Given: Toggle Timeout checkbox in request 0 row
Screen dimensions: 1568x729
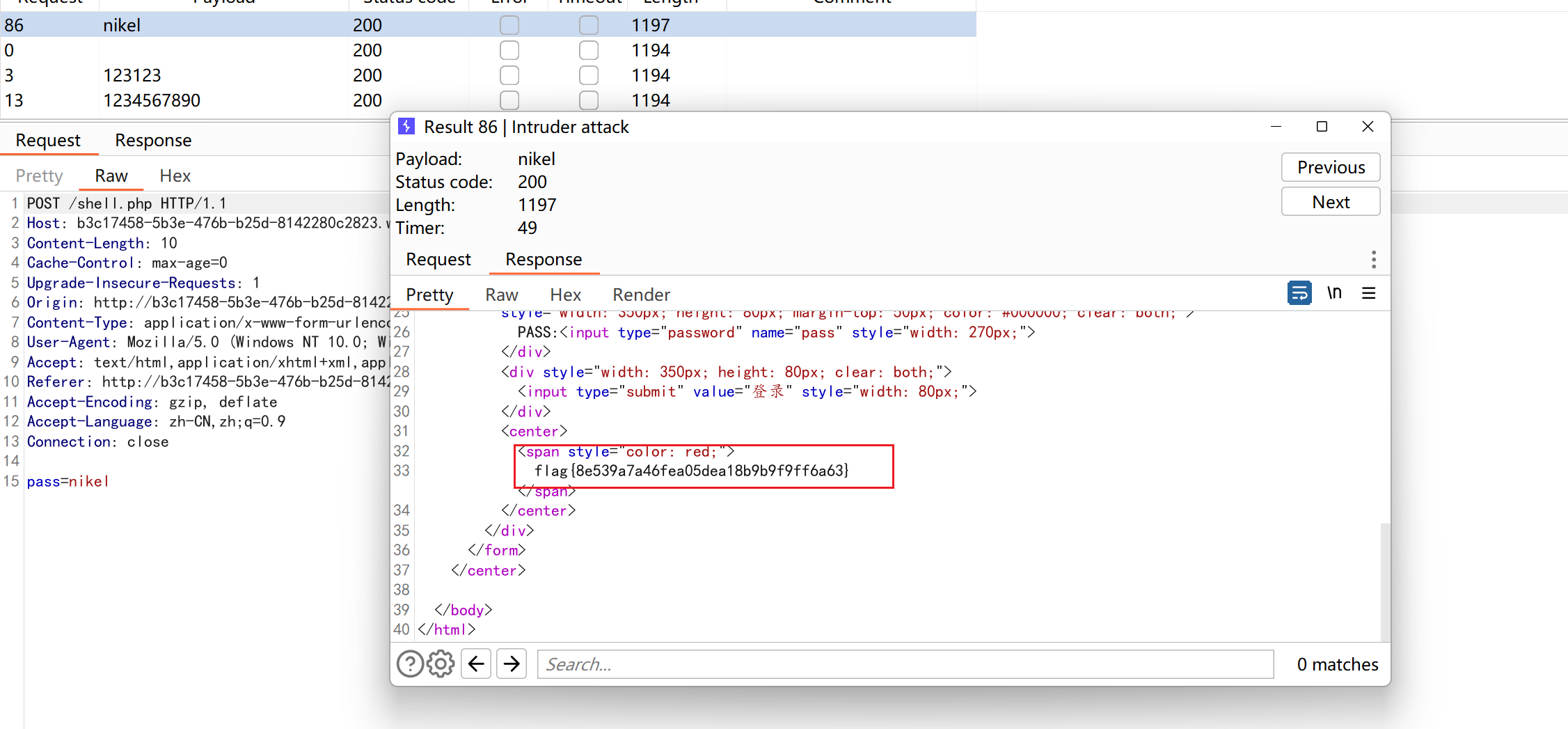Looking at the screenshot, I should [589, 50].
